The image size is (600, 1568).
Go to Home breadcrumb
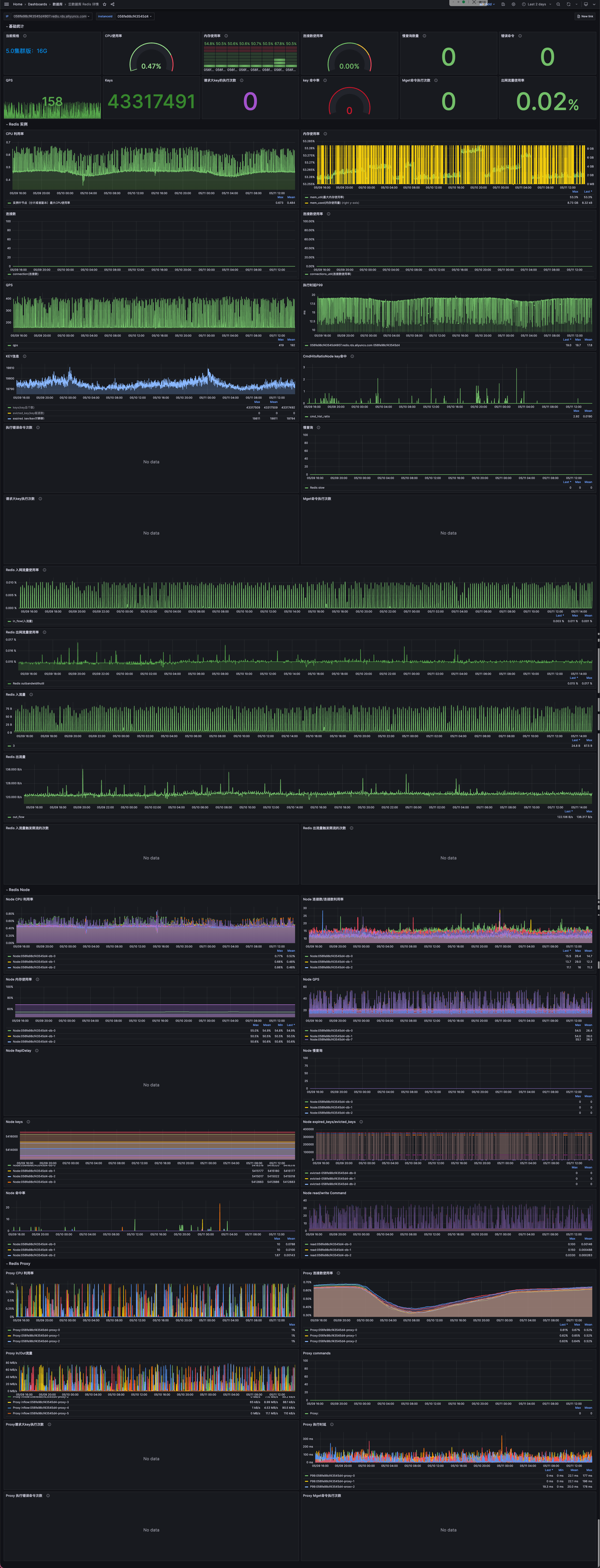(x=18, y=4)
